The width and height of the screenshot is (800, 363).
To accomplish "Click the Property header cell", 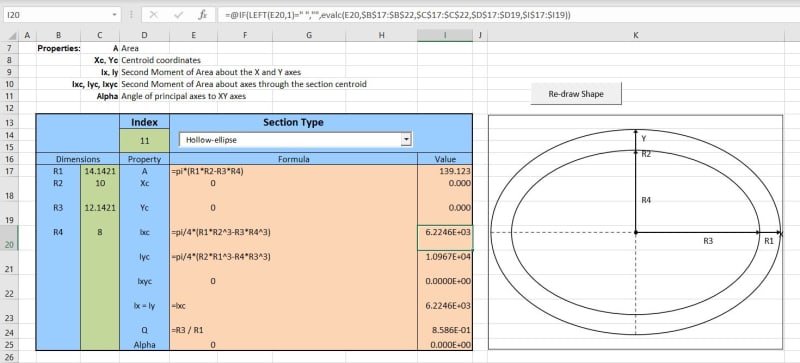I will point(144,159).
